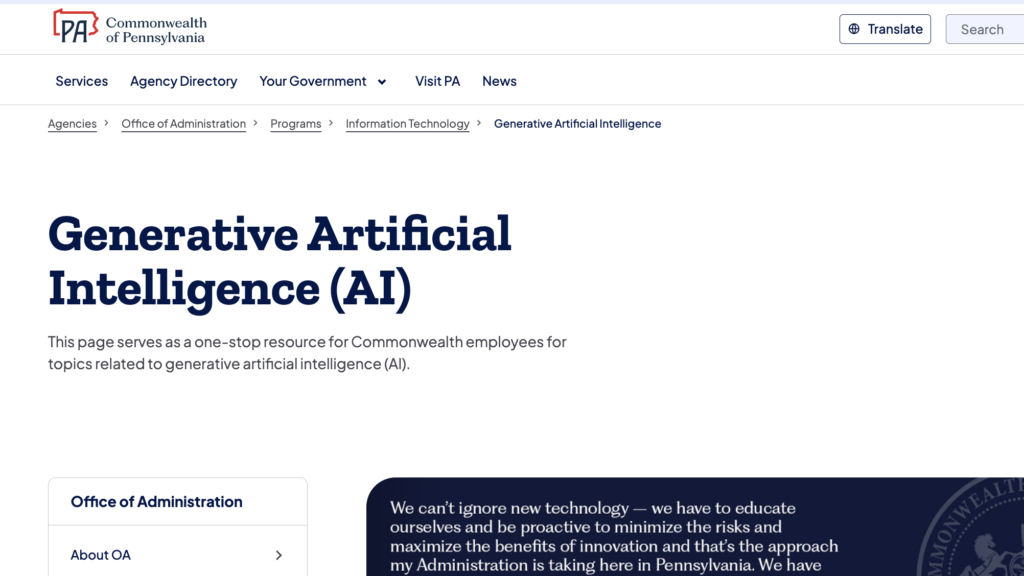Screen dimensions: 1024x576
Task: Focus the Search input field
Action: [x=985, y=29]
